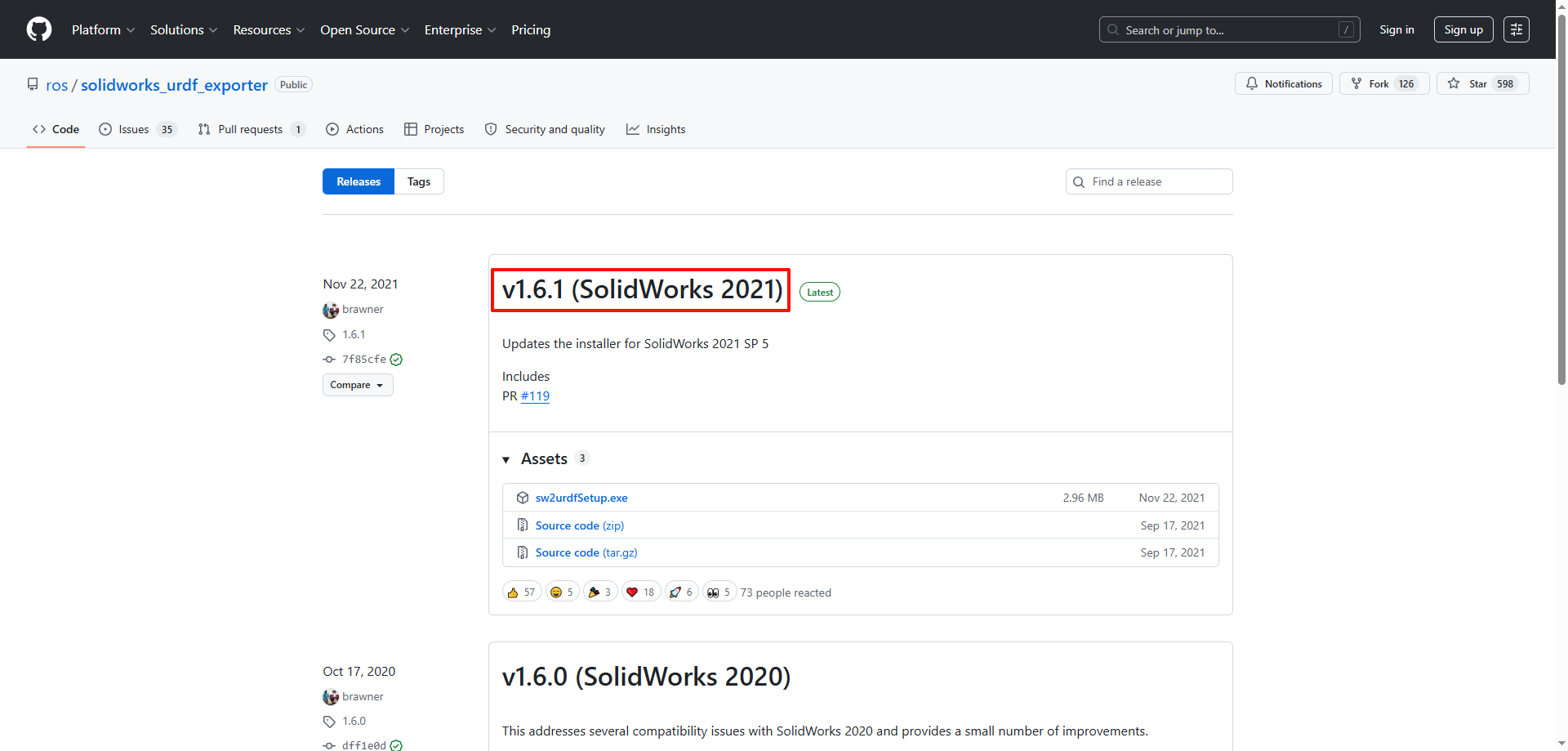Click the Sign in link
1568x751 pixels.
click(x=1396, y=29)
